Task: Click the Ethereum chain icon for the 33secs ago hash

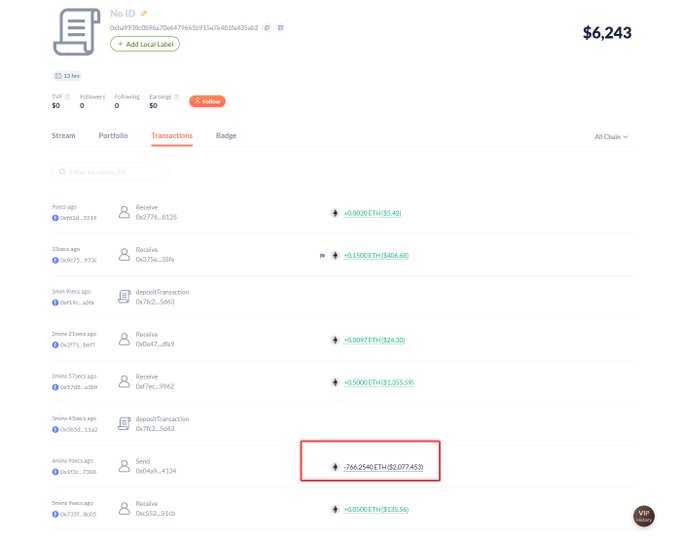Action: pyautogui.click(x=55, y=260)
